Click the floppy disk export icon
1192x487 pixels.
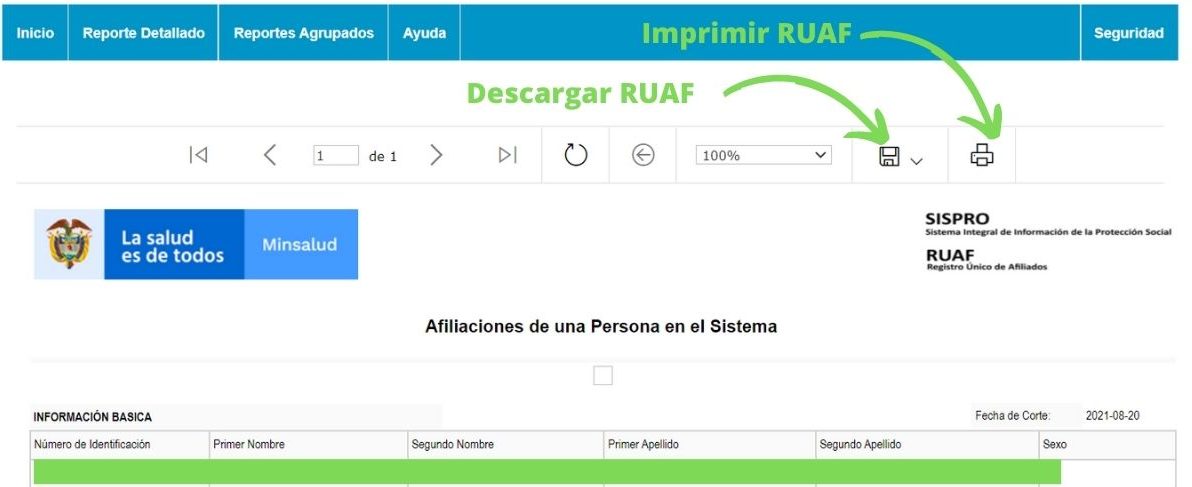point(889,156)
